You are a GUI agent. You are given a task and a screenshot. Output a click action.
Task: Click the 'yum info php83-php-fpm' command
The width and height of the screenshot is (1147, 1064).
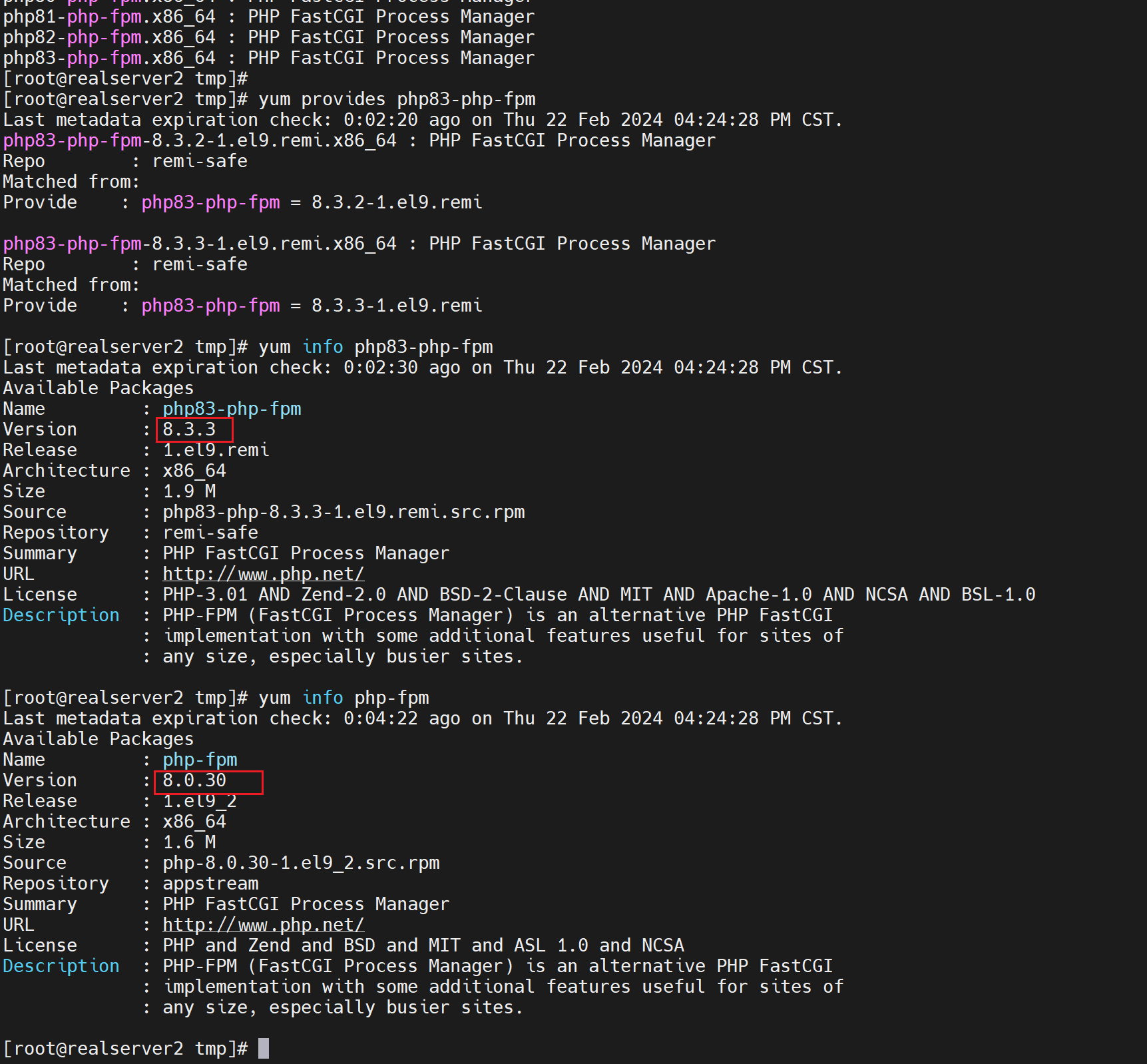click(x=375, y=347)
